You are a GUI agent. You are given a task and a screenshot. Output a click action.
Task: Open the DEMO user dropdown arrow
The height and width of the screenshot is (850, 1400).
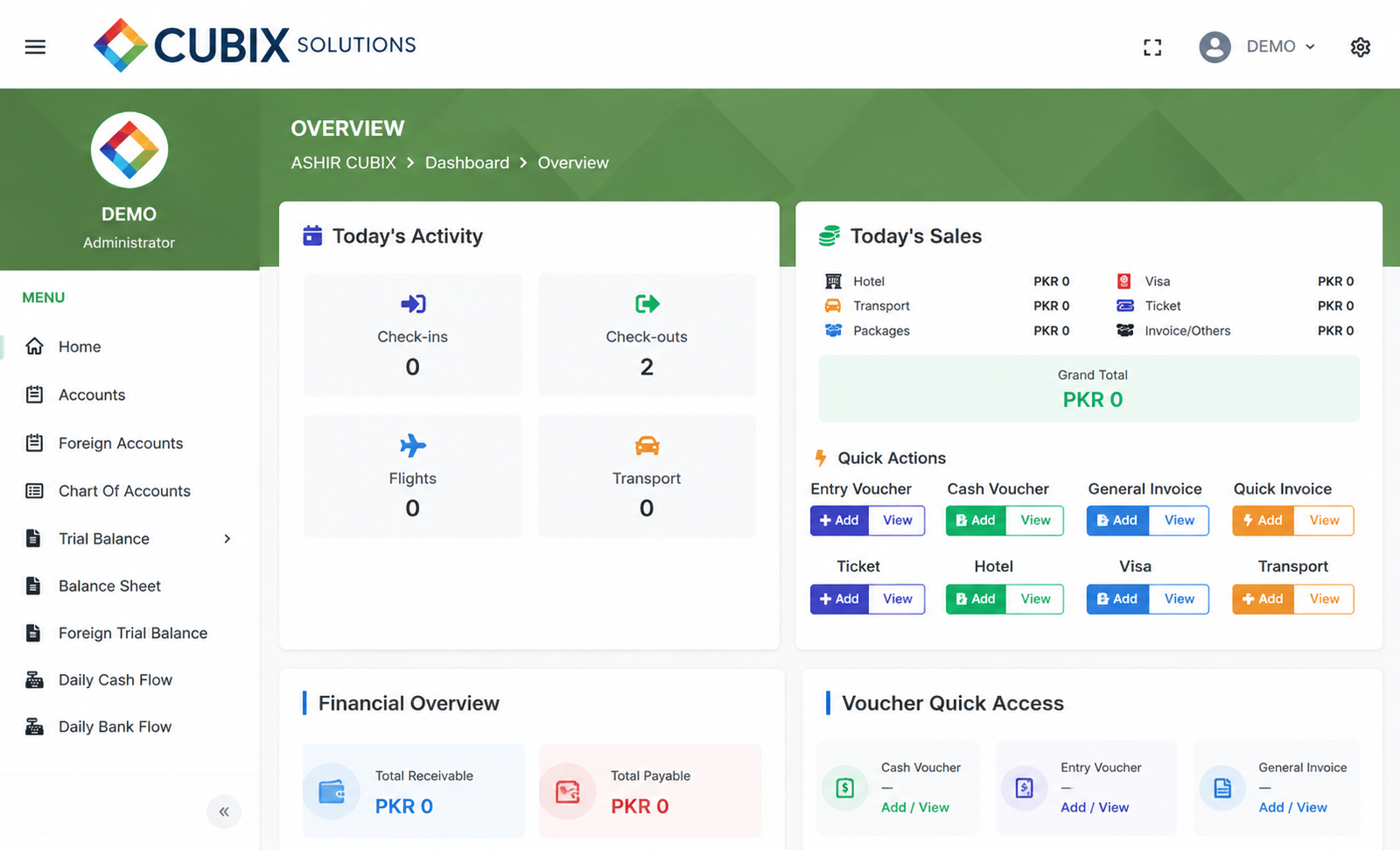1310,47
